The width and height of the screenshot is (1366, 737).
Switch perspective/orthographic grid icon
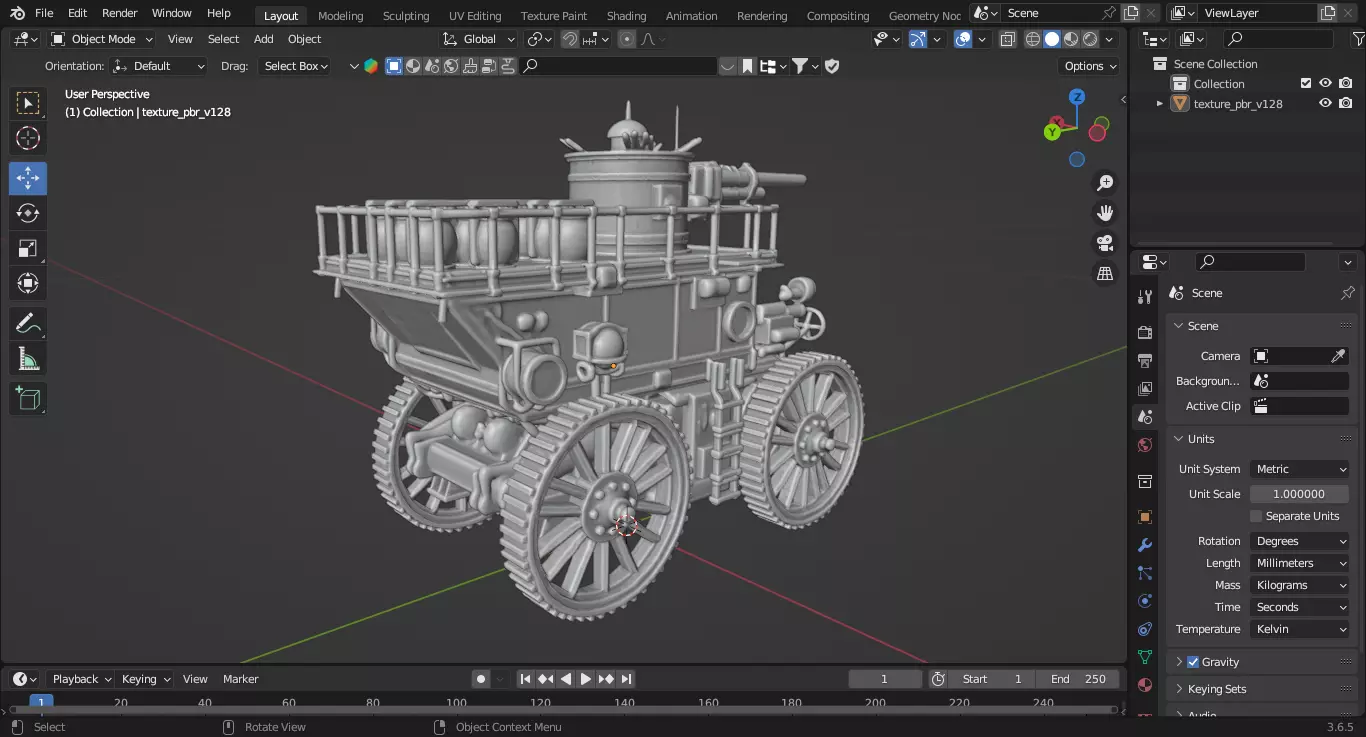point(1105,273)
